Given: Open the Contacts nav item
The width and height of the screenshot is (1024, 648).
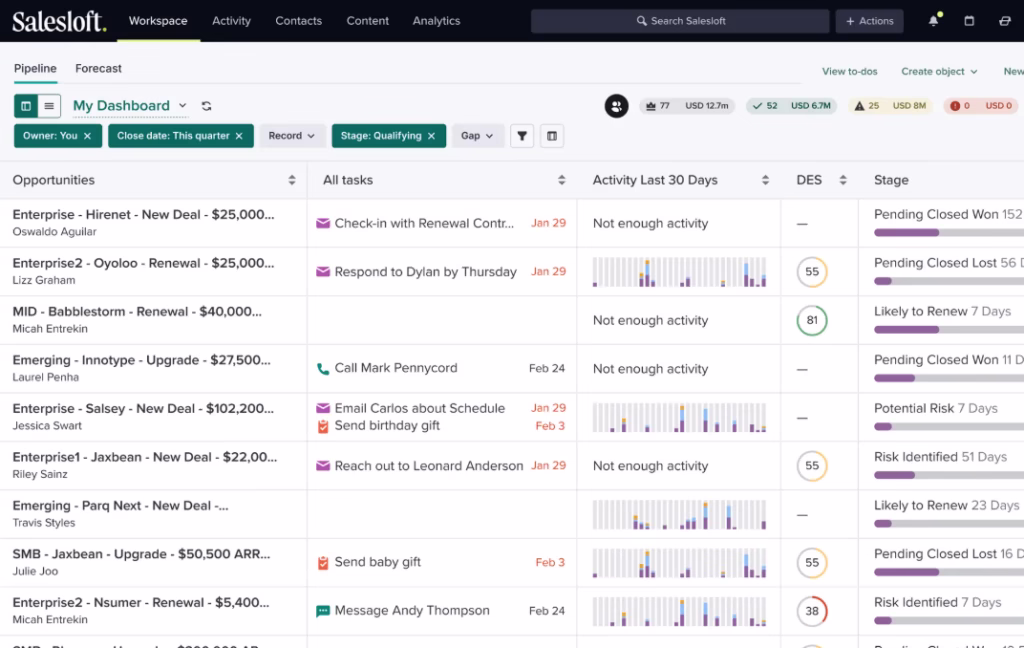Looking at the screenshot, I should tap(298, 21).
